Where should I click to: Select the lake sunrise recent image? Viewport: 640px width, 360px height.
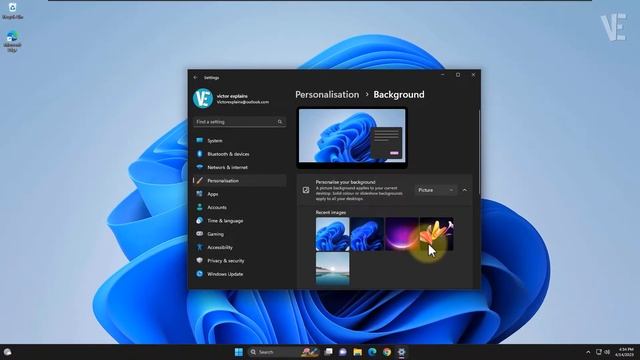pyautogui.click(x=332, y=268)
